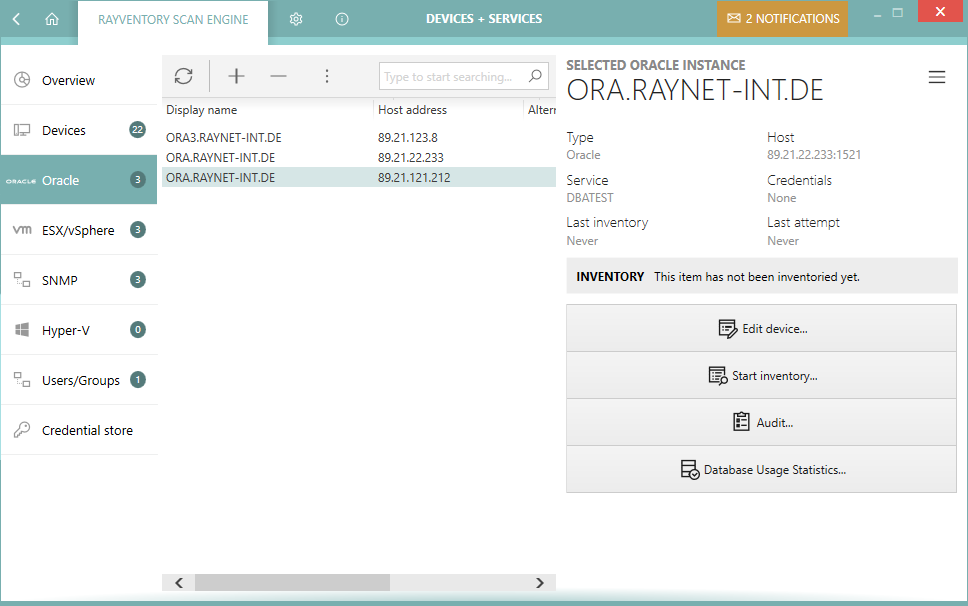Image resolution: width=968 pixels, height=606 pixels.
Task: Click the info circle icon
Action: (342, 19)
